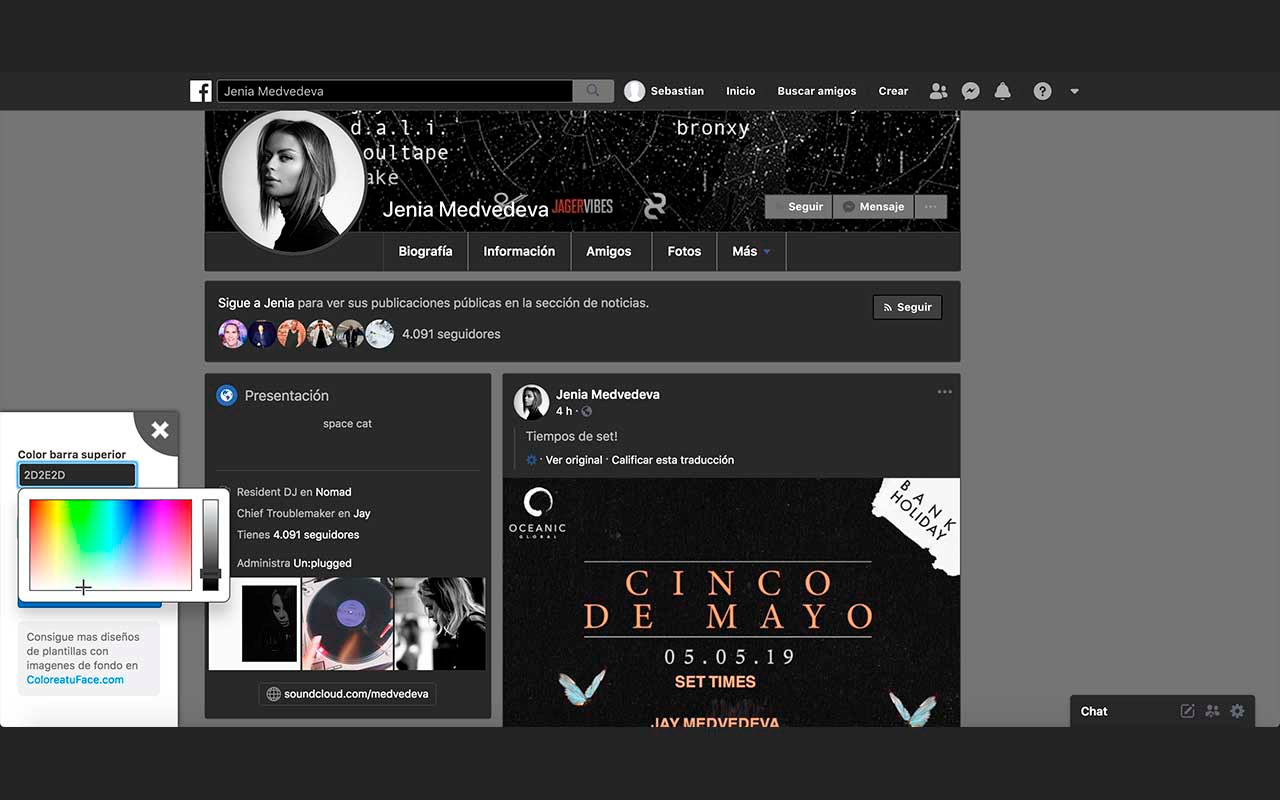The image size is (1280, 800).
Task: Click Calificar esta traducción link
Action: [673, 460]
